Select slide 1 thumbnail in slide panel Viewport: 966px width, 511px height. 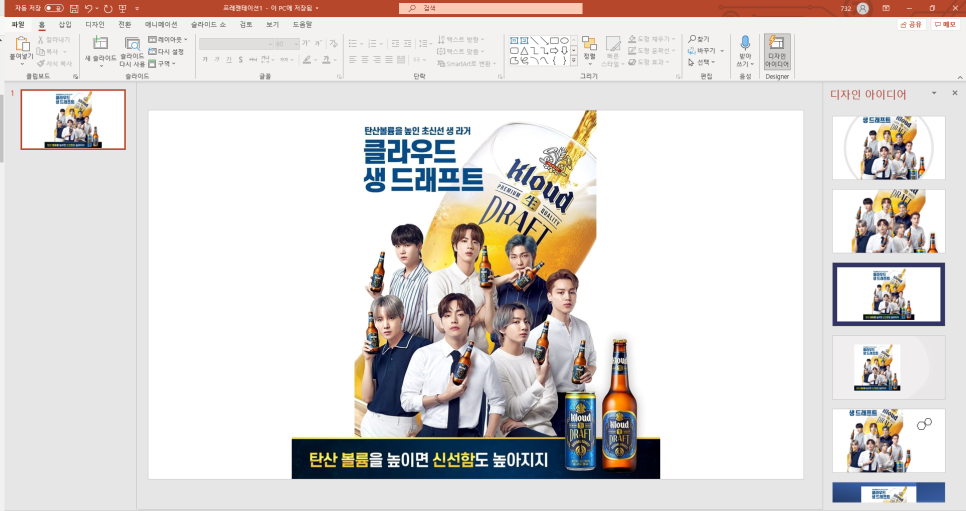tap(73, 120)
